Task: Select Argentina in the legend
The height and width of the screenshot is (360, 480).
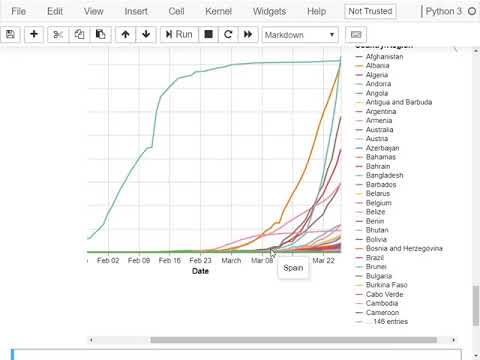Action: click(381, 112)
